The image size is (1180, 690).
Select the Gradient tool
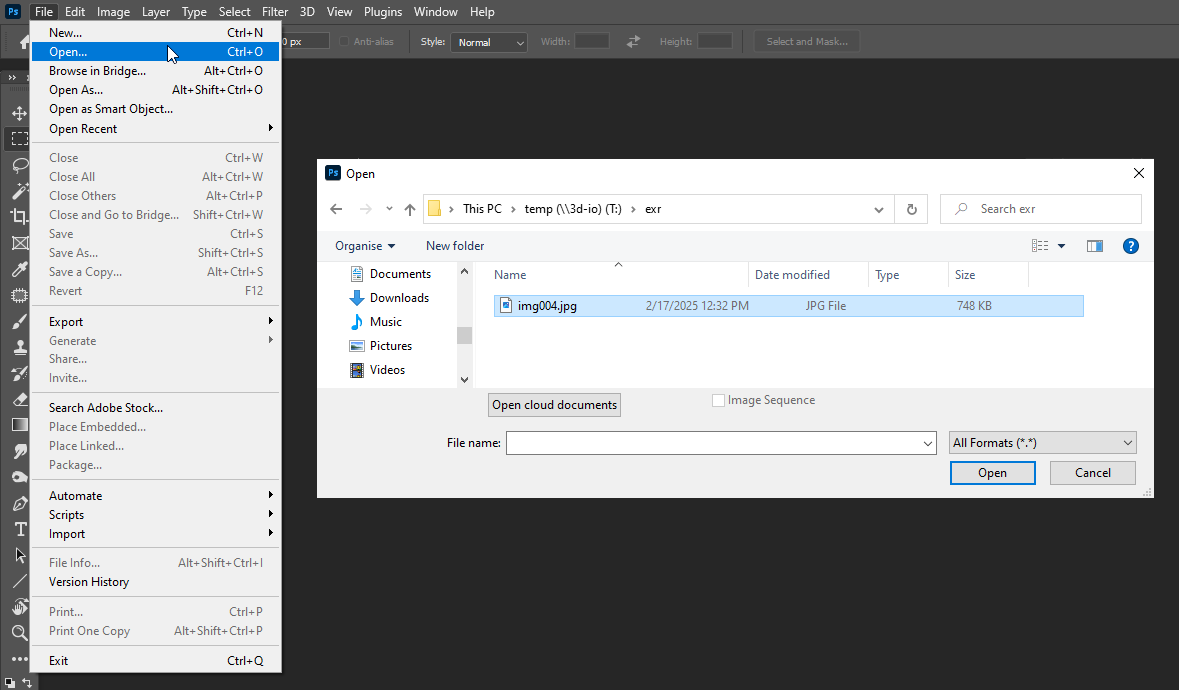click(20, 425)
